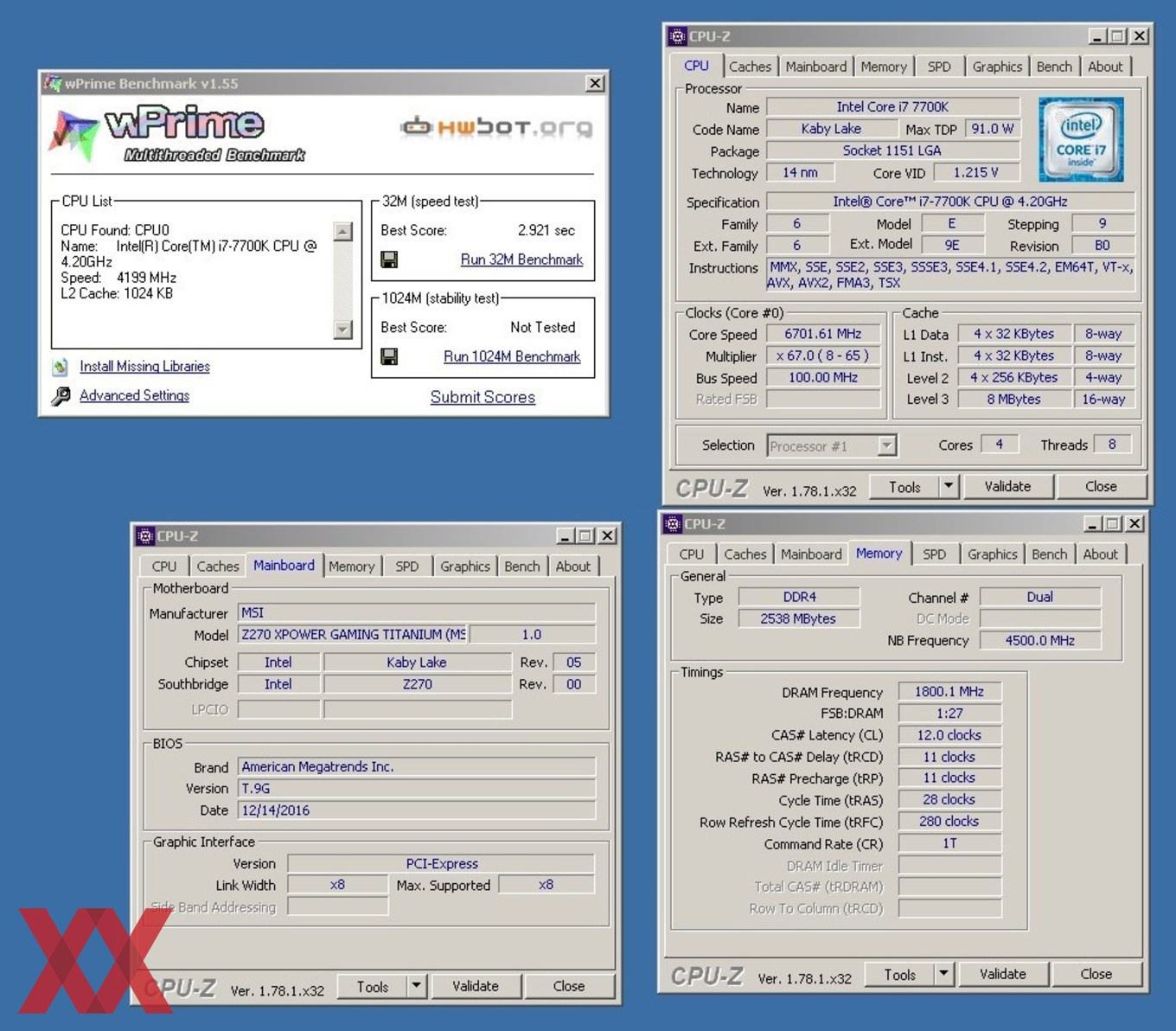Select Graphics tab in the Mainboard window
Screen dimensions: 1176x1031
465,567
